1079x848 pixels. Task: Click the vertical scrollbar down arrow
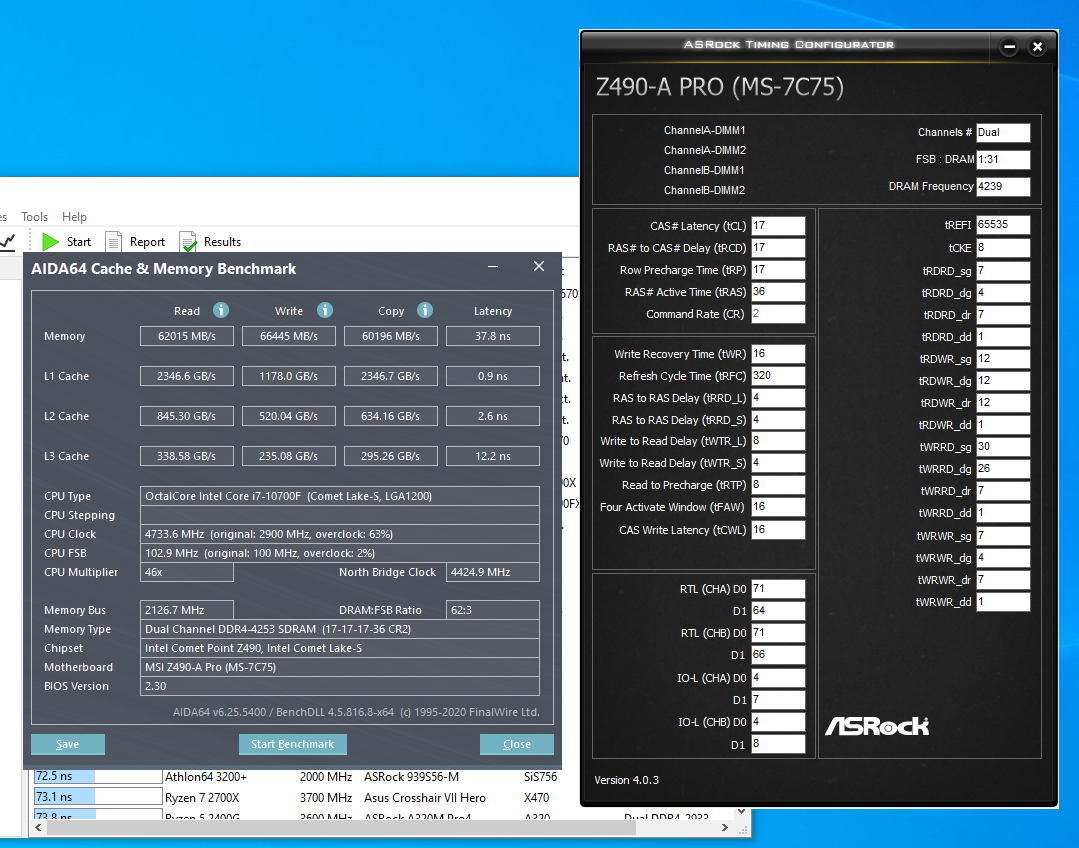[x=742, y=812]
